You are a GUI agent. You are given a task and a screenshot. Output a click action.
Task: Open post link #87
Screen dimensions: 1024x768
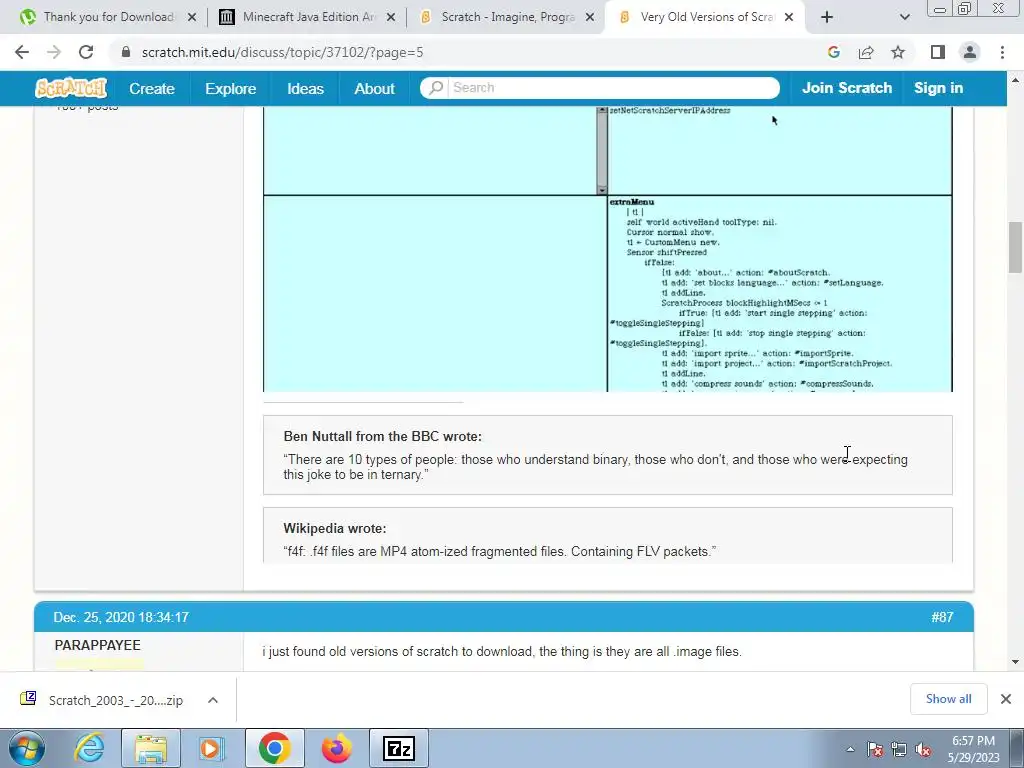[942, 617]
